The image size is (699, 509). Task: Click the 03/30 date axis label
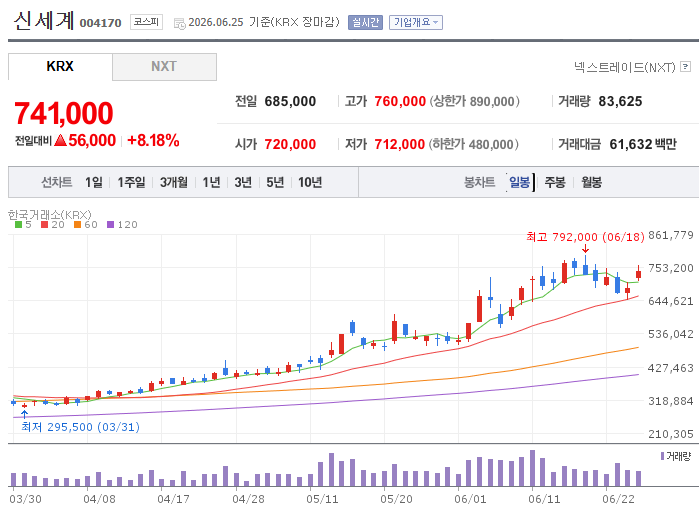[25, 499]
